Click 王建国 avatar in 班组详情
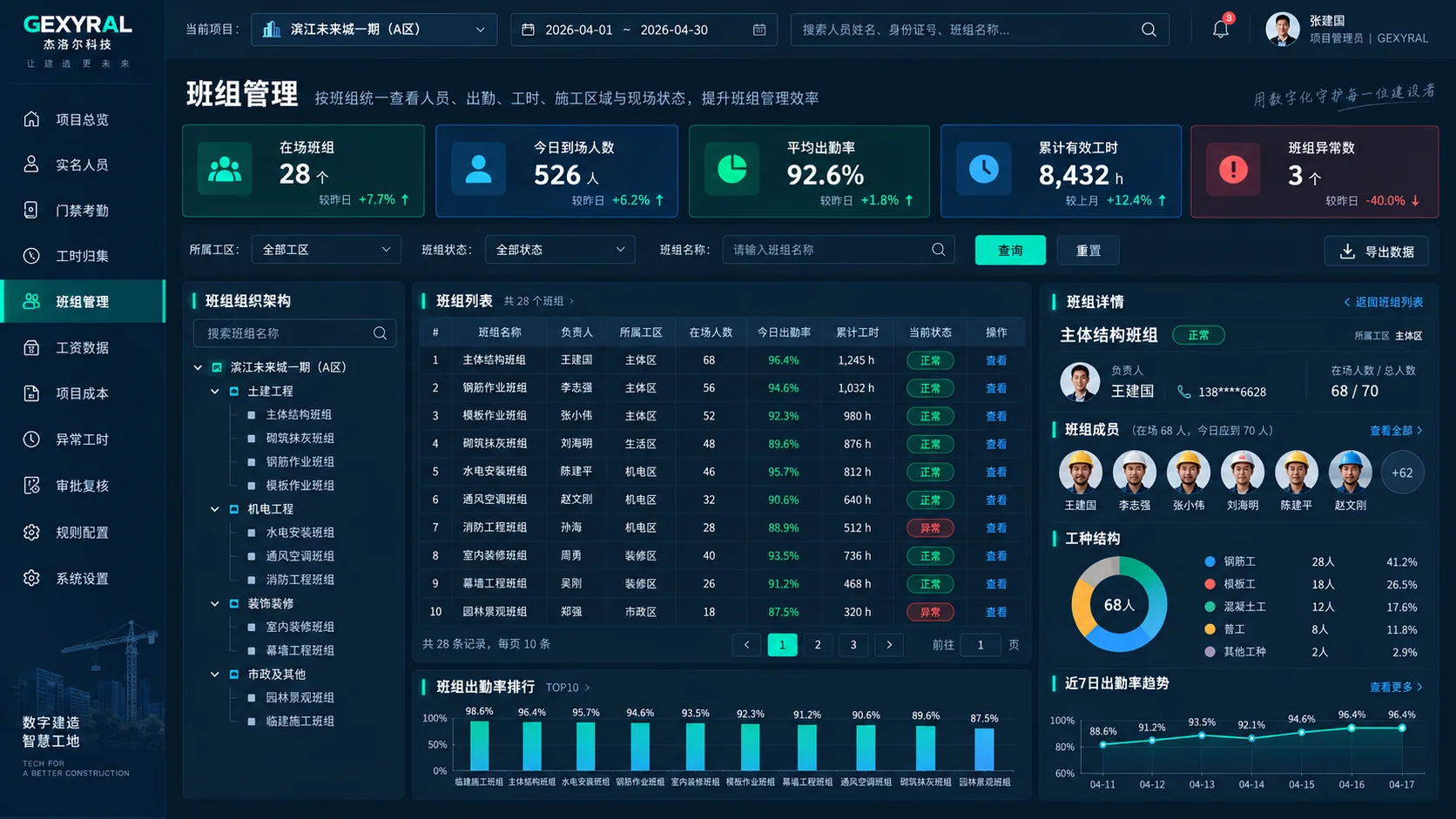The width and height of the screenshot is (1456, 819). (1080, 381)
